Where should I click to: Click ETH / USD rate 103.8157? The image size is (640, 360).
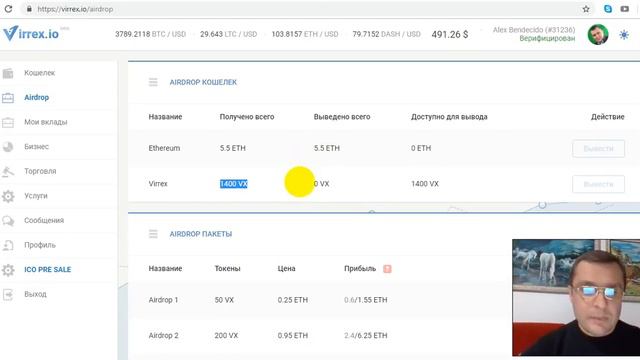coord(305,34)
